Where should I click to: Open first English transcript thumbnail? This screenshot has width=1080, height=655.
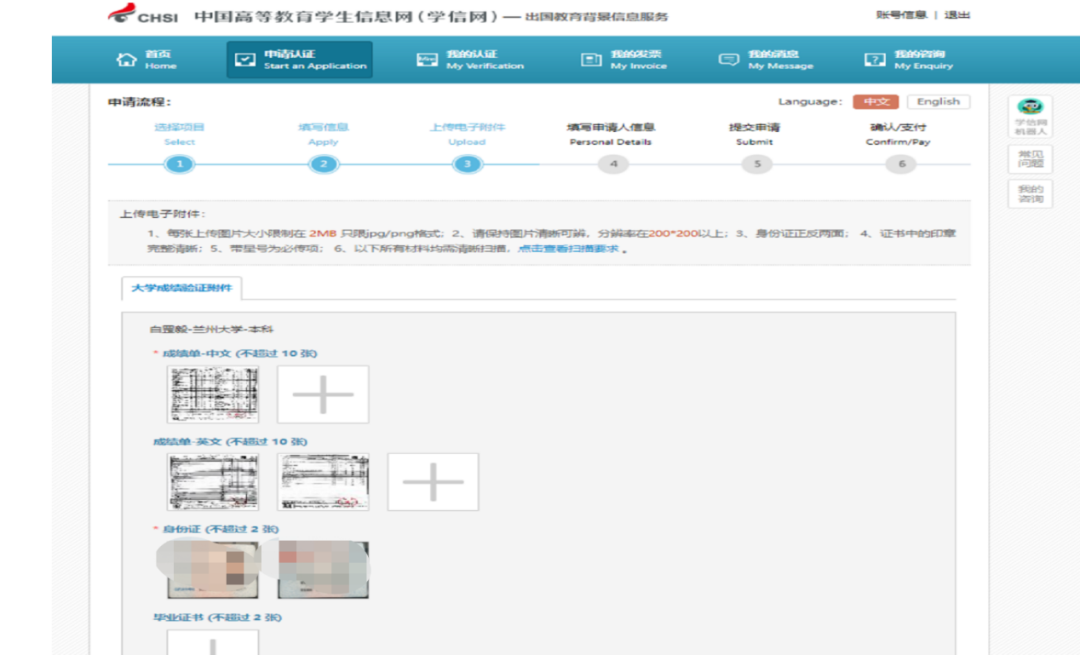[213, 481]
